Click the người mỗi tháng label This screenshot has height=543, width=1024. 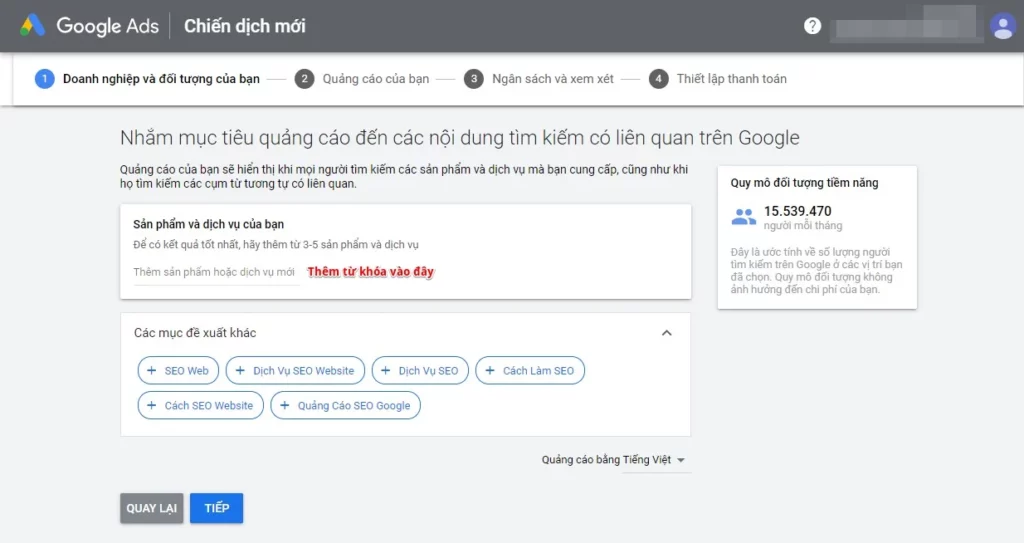803,226
